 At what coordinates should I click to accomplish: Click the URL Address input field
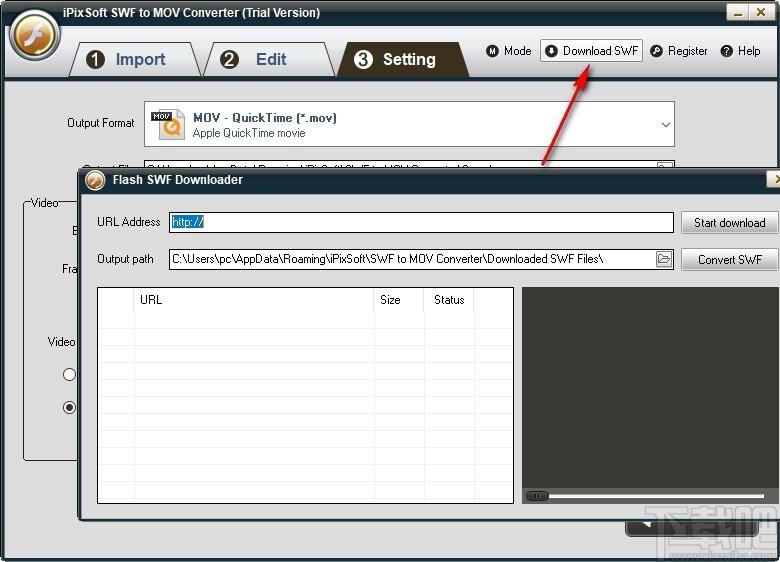coord(421,222)
